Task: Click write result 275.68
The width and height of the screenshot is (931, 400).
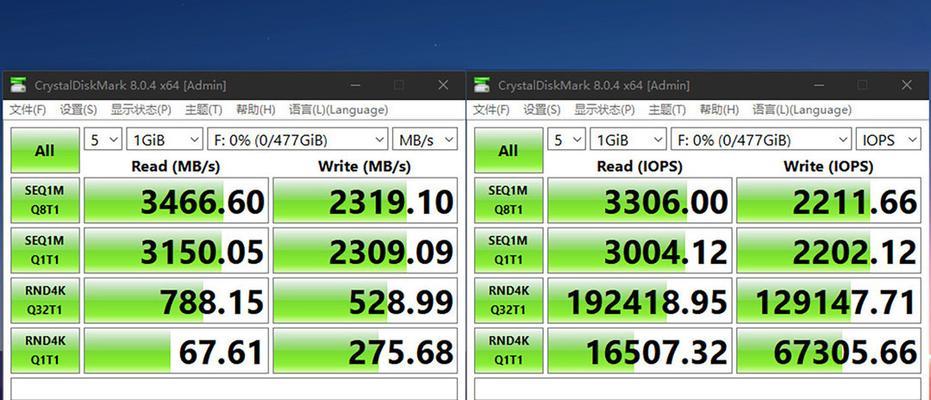Action: 365,350
